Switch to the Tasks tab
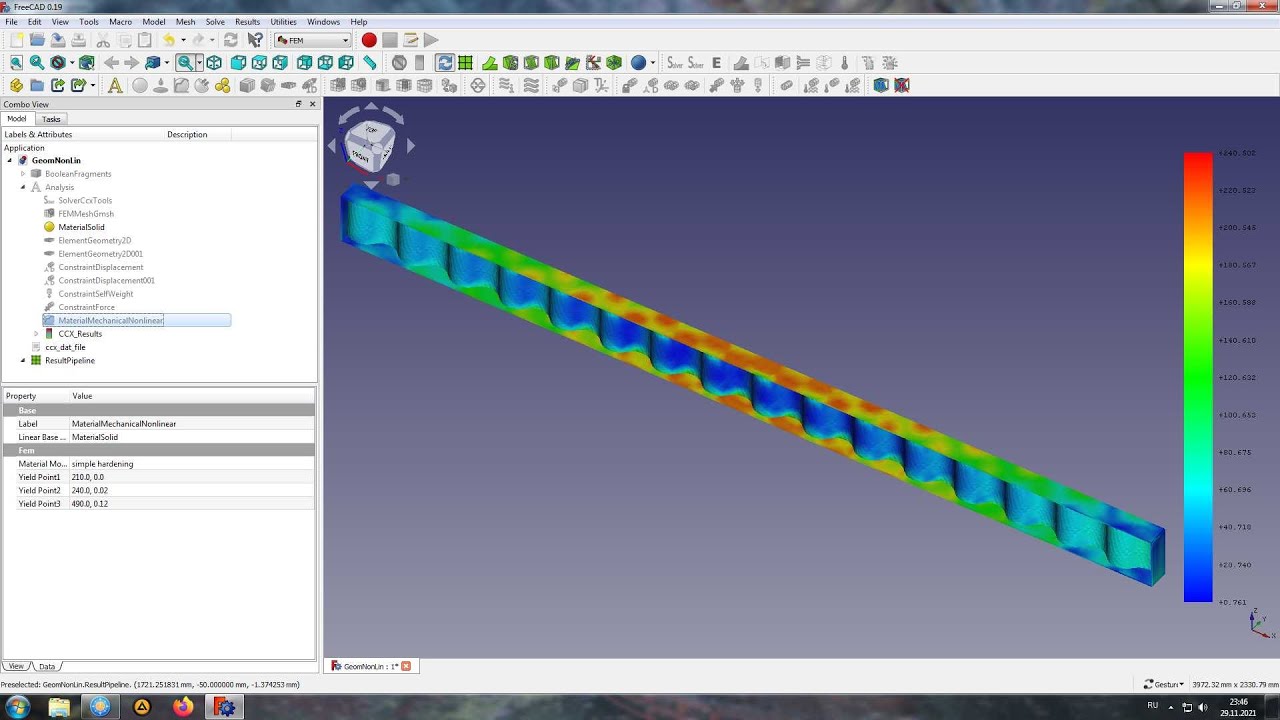 tap(51, 119)
